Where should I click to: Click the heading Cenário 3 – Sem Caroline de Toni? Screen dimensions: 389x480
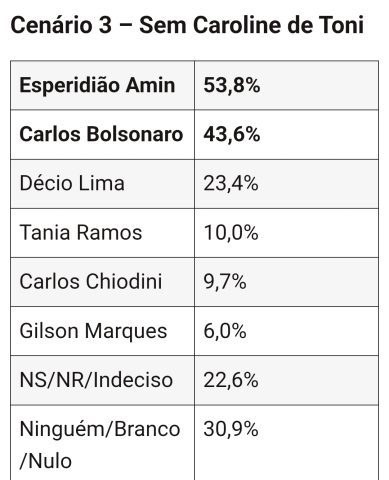(x=187, y=25)
